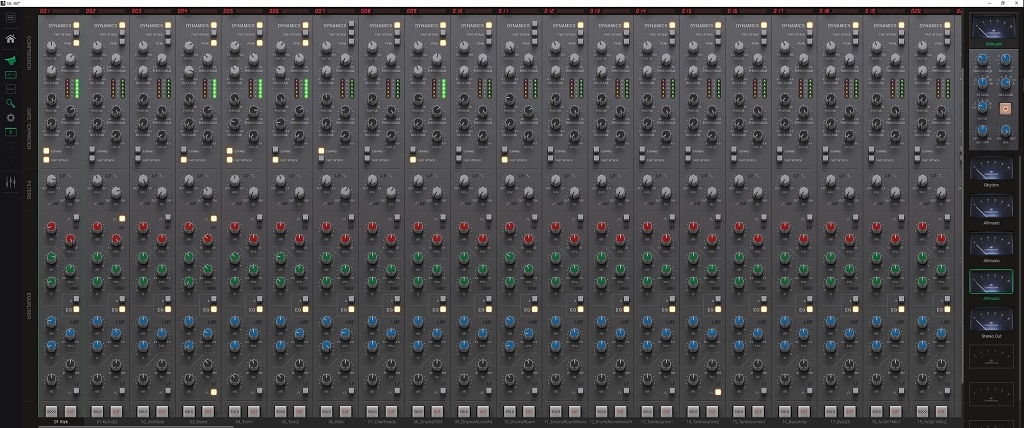This screenshot has width=1024, height=428.
Task: Select the Rhythm bus compressor meter
Action: point(991,168)
